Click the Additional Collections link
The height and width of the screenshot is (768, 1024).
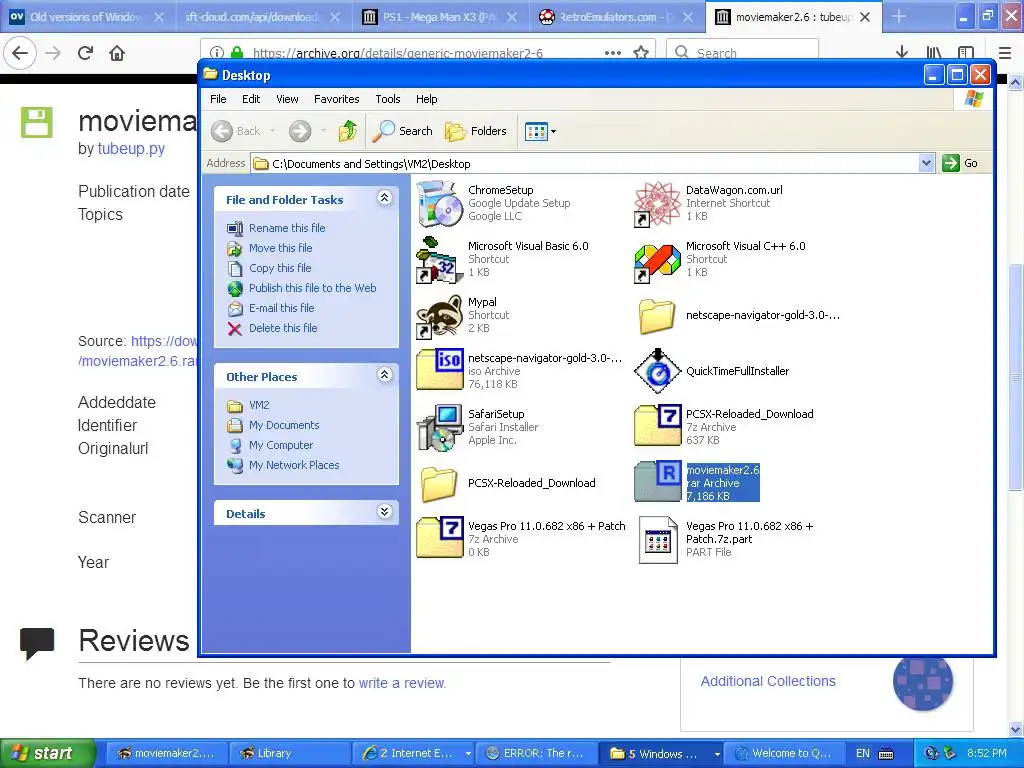[768, 681]
